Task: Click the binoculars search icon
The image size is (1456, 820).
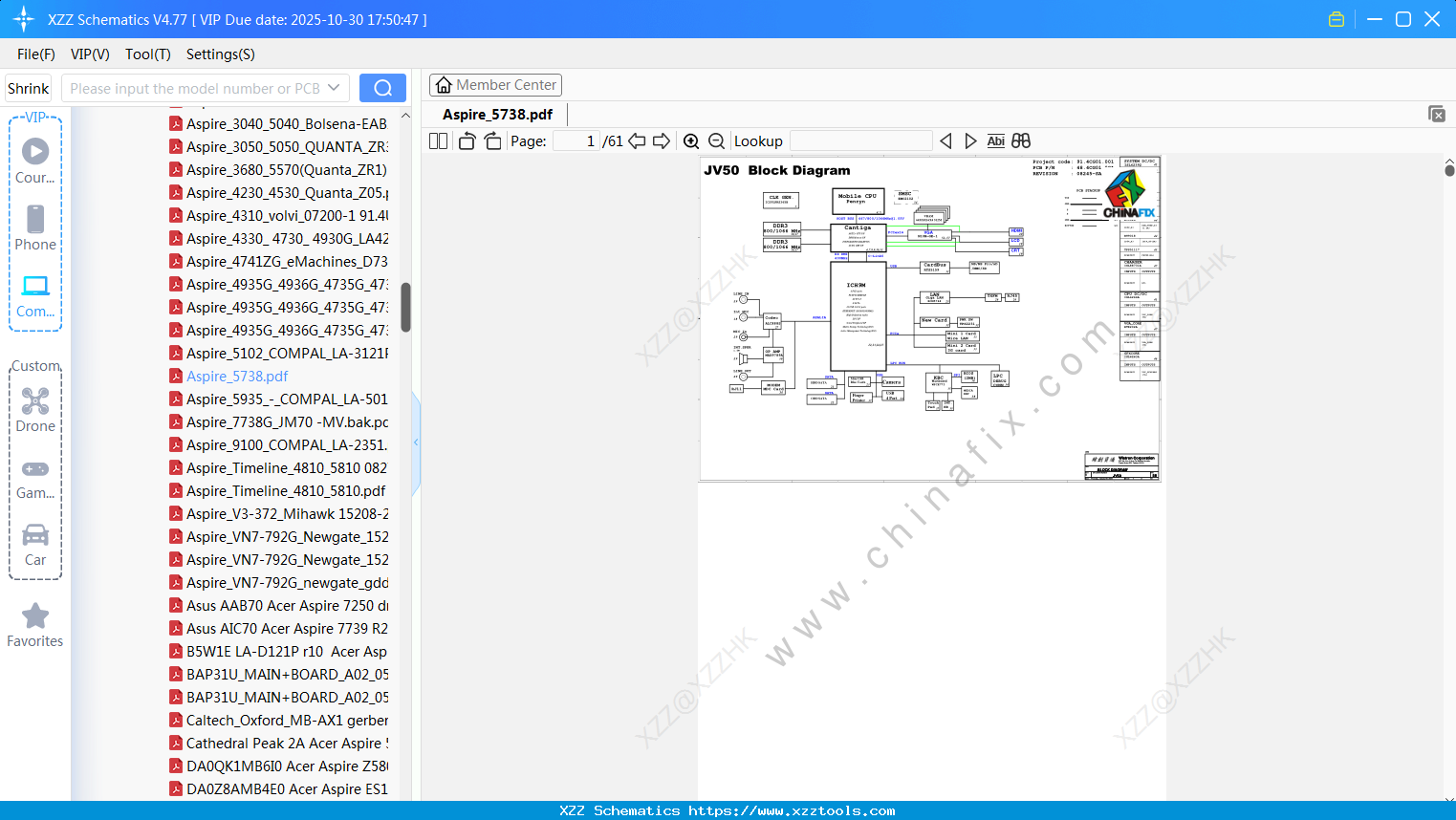Action: click(x=1021, y=141)
